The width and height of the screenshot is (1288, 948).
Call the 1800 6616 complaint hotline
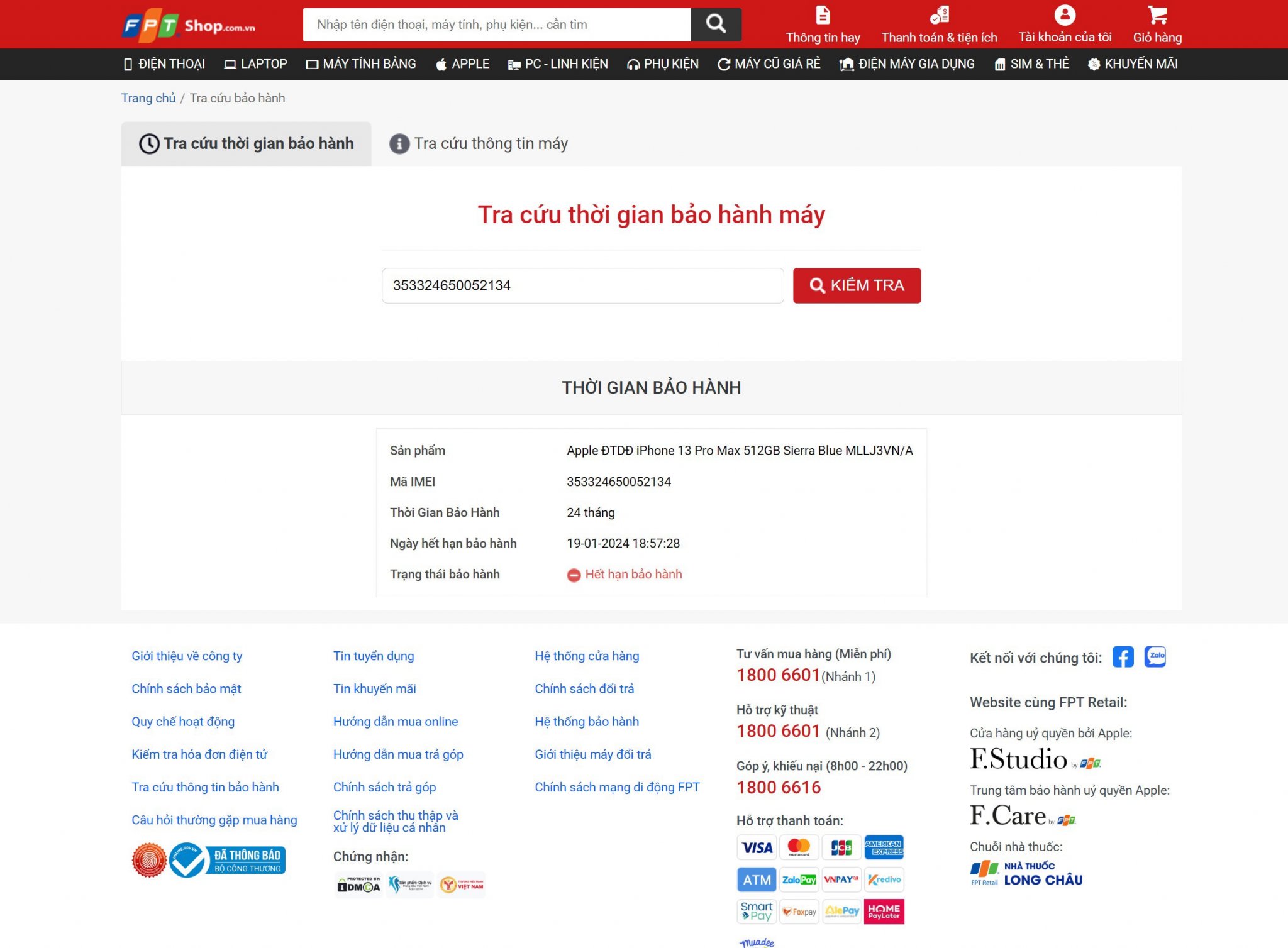coord(779,788)
